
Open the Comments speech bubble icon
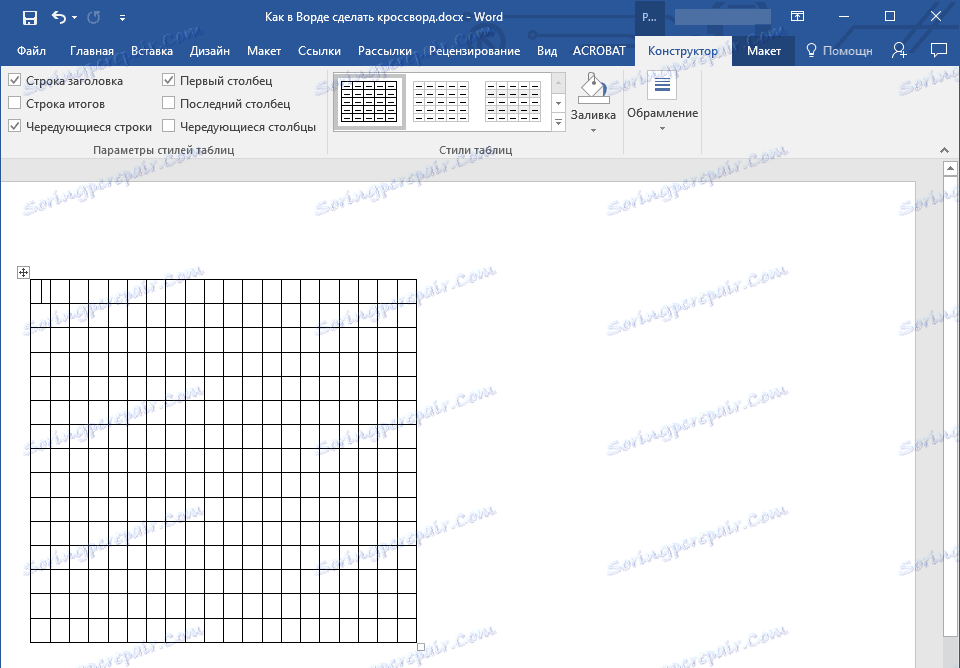click(938, 50)
